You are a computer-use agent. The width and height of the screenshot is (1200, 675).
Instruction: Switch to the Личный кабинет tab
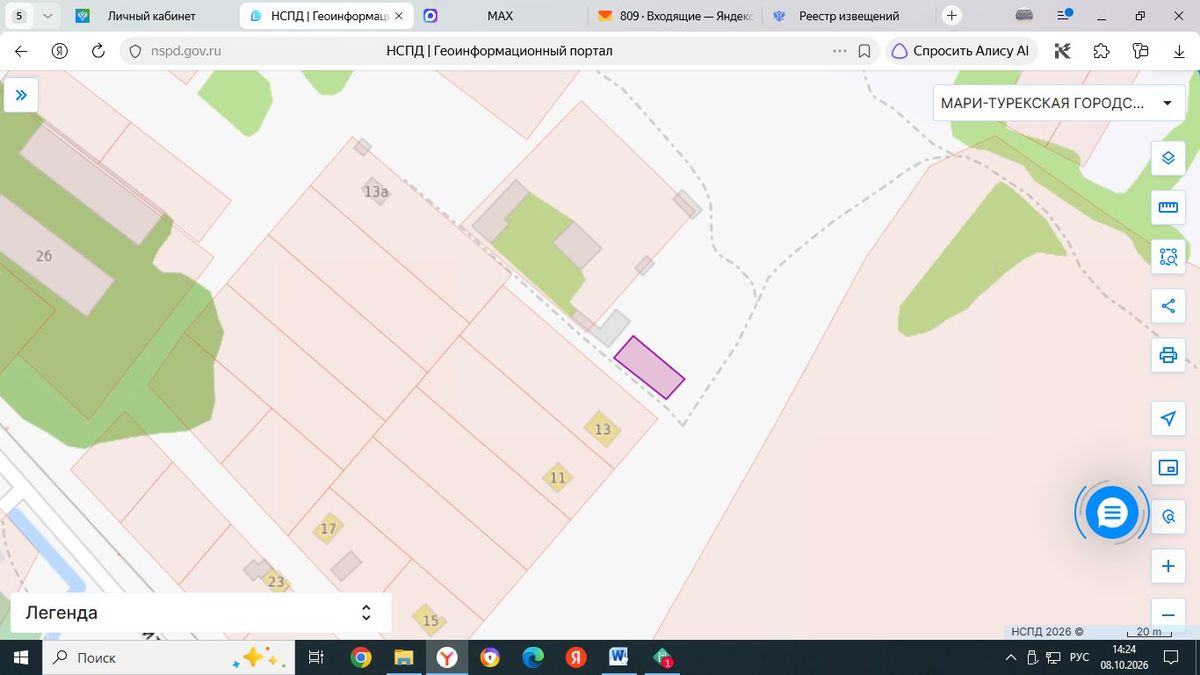(152, 16)
